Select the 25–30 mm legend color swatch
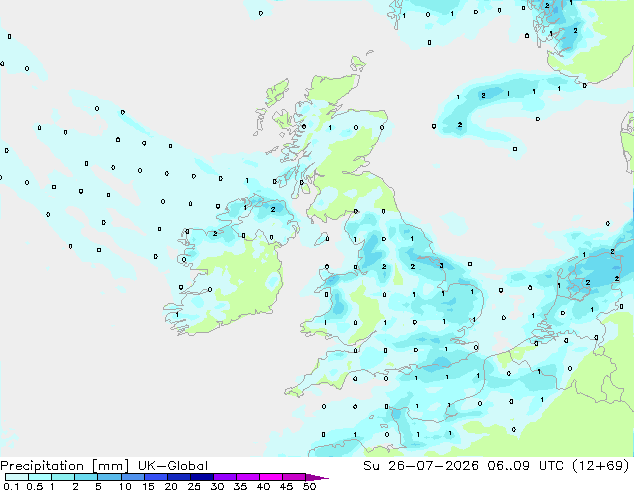Viewport: 634px width, 490px height. pyautogui.click(x=202, y=477)
